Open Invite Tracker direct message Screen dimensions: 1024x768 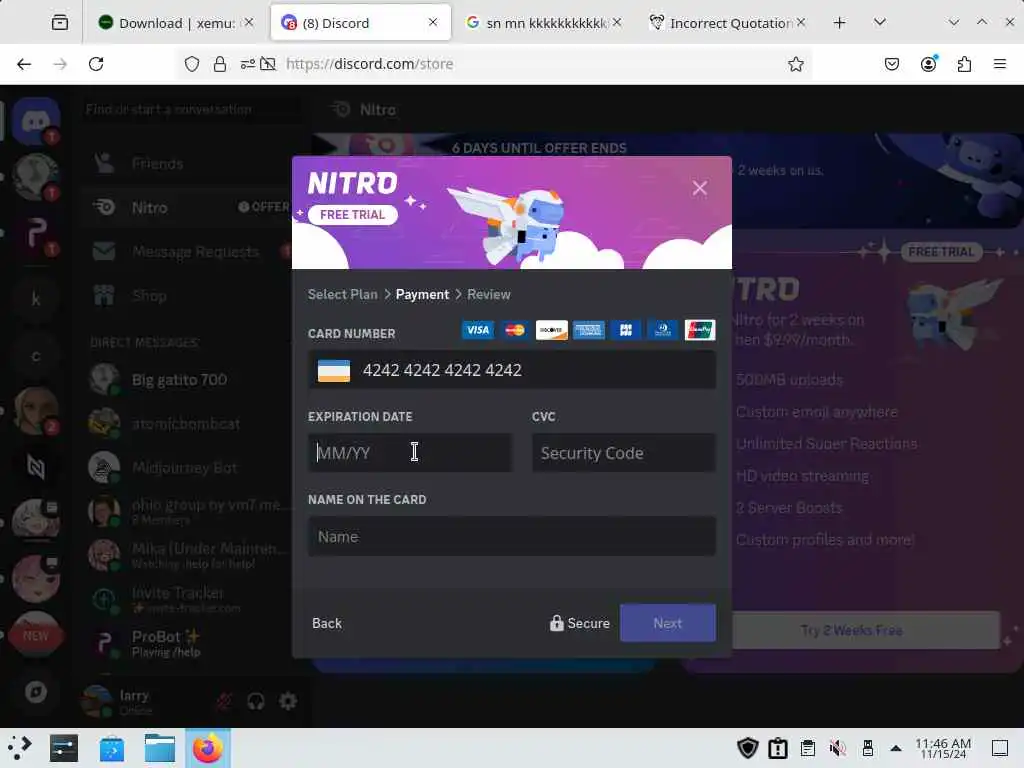(189, 600)
